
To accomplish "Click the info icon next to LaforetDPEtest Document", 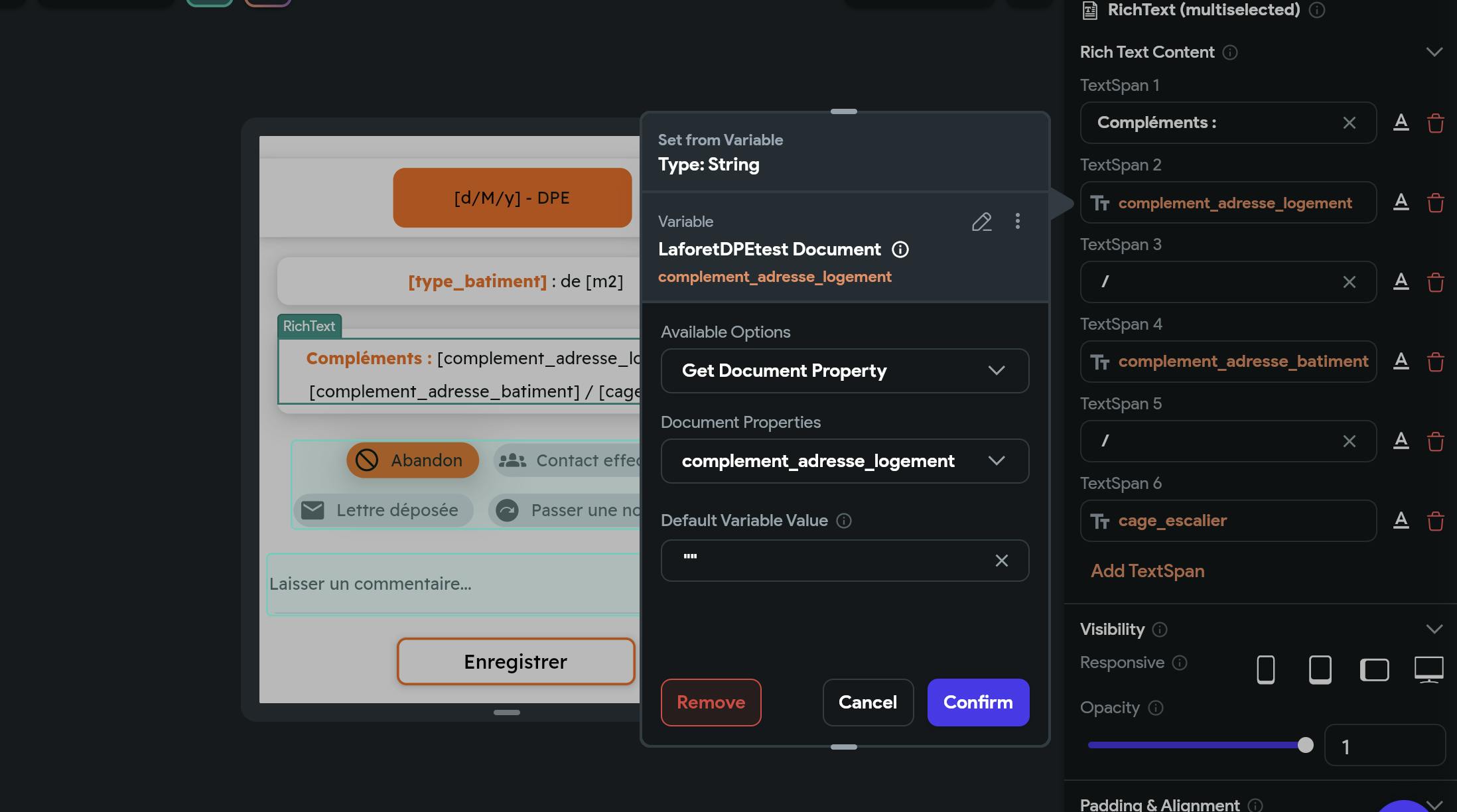I will pyautogui.click(x=900, y=249).
